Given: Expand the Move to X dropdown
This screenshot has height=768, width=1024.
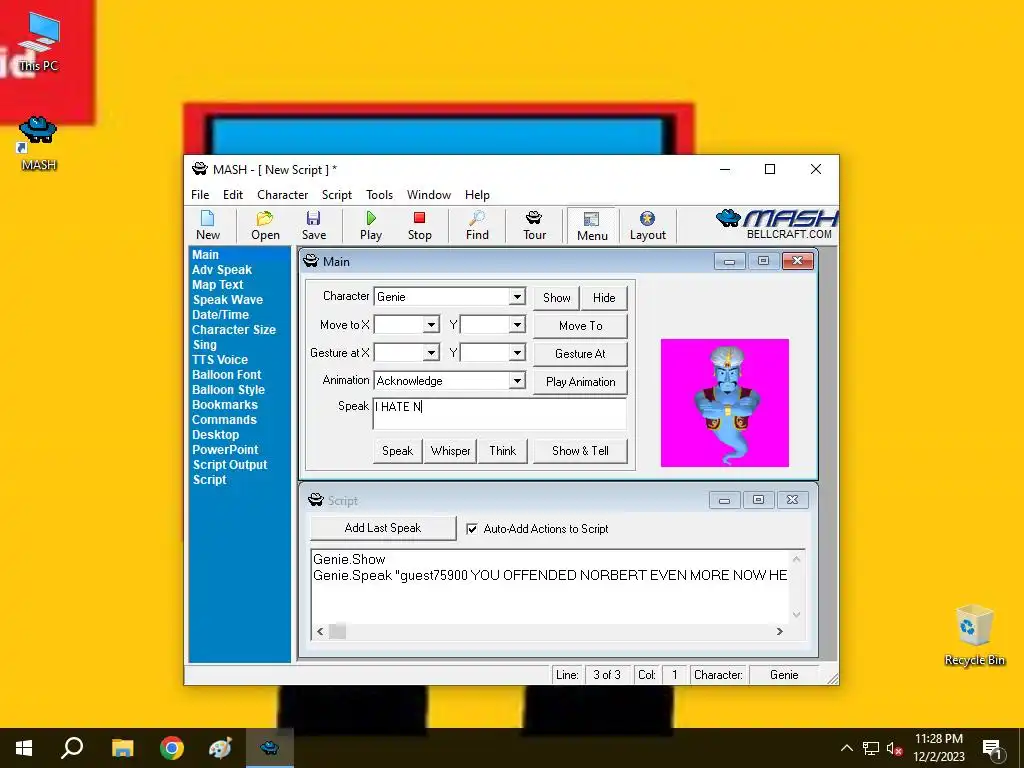Looking at the screenshot, I should tap(430, 325).
